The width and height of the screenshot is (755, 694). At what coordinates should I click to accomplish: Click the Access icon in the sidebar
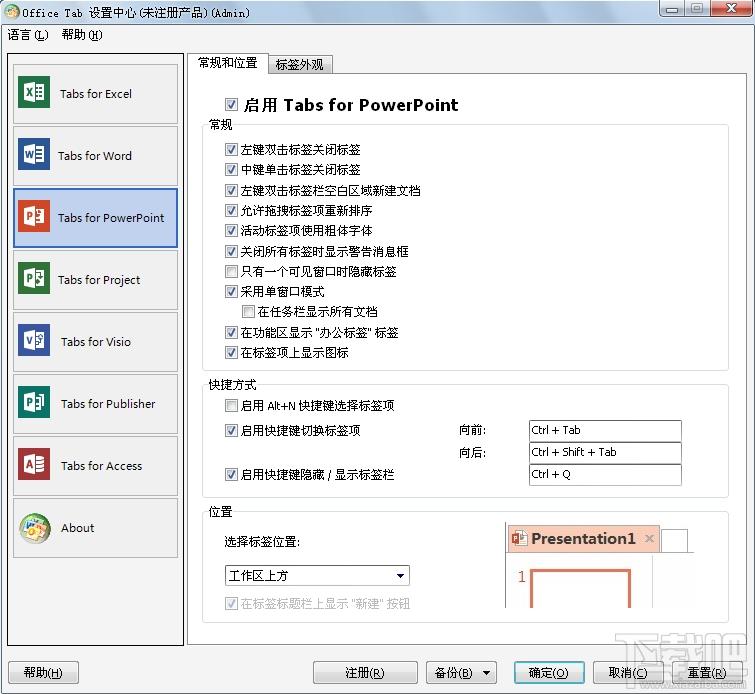(x=34, y=464)
